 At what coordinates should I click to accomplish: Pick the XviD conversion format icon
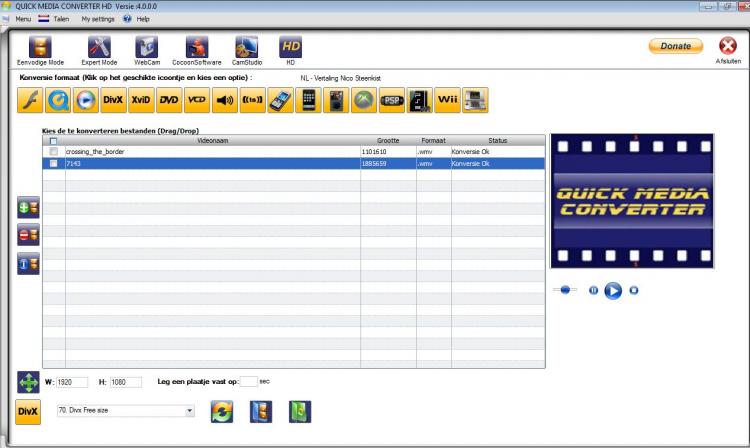141,100
